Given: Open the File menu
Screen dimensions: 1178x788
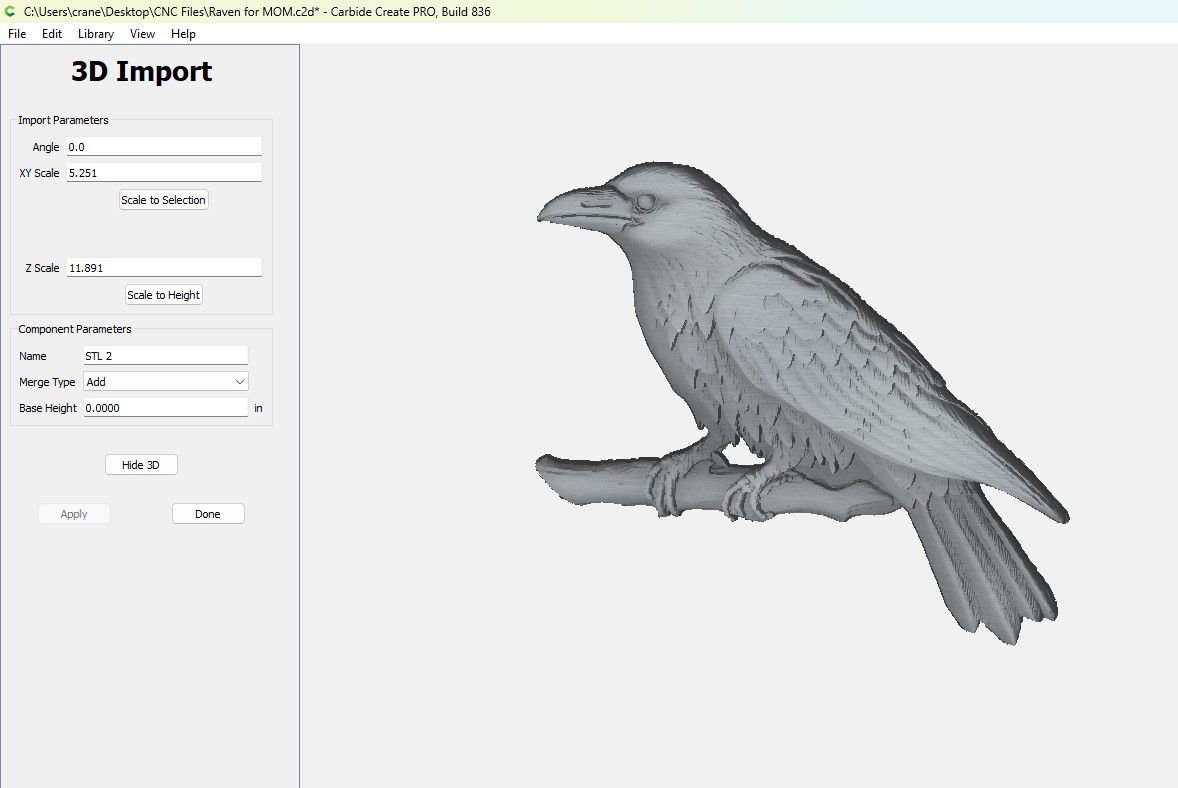Looking at the screenshot, I should pos(17,34).
